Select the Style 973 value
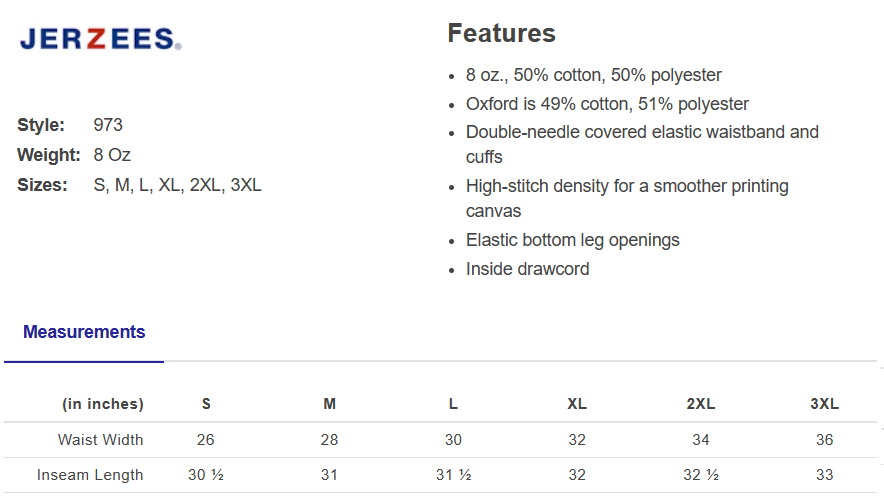Image resolution: width=884 pixels, height=498 pixels. coord(108,125)
